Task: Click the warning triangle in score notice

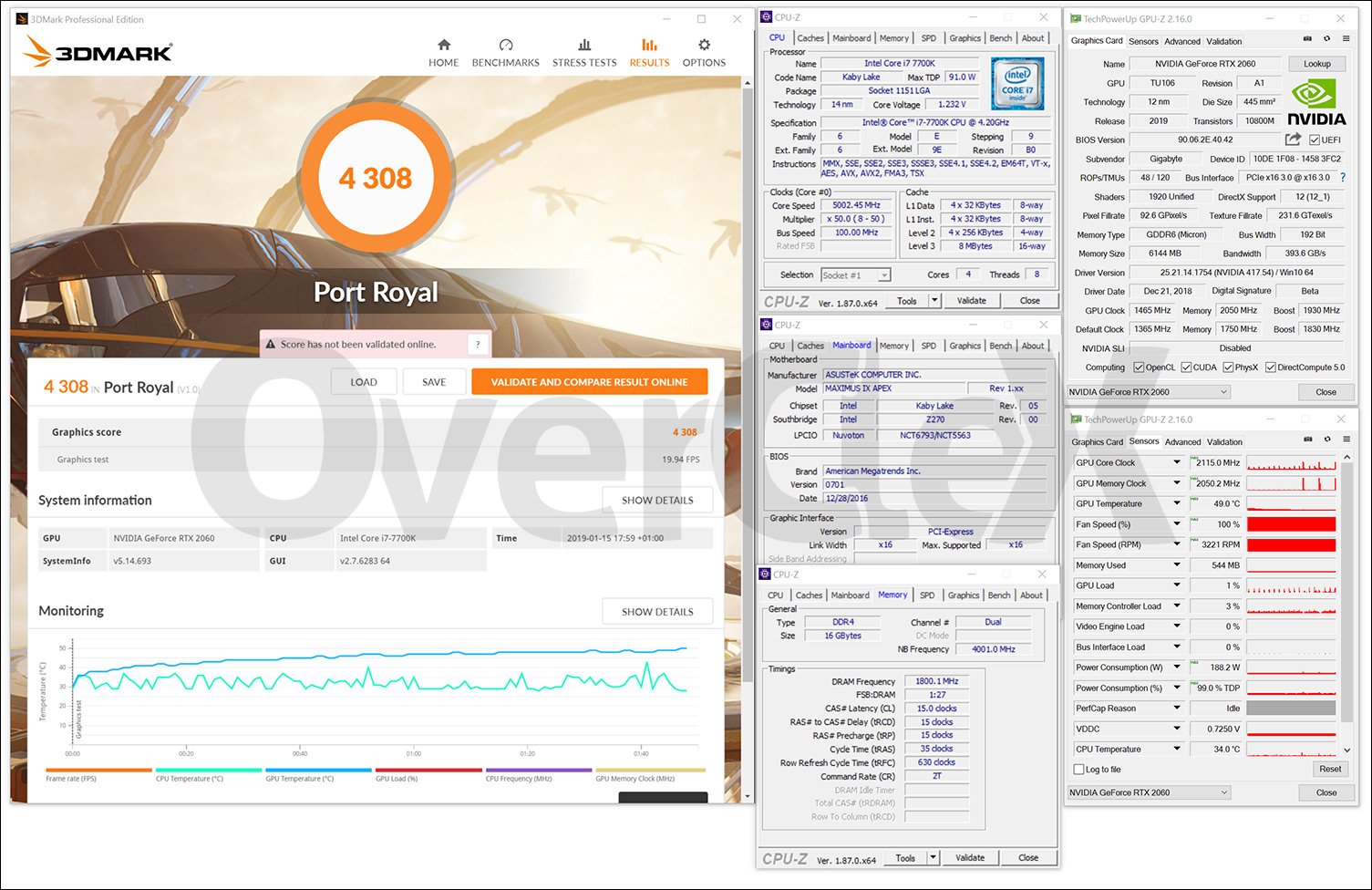Action: 270,345
